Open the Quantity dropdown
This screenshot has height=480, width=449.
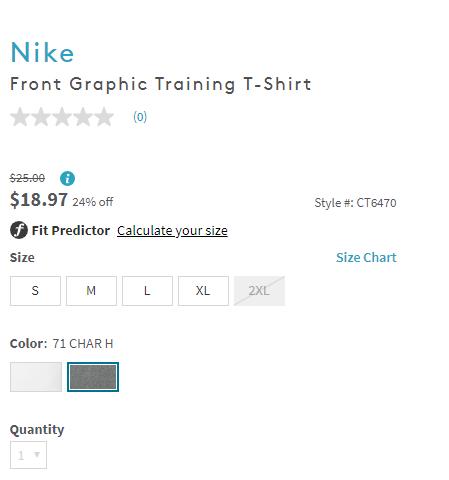[28, 455]
